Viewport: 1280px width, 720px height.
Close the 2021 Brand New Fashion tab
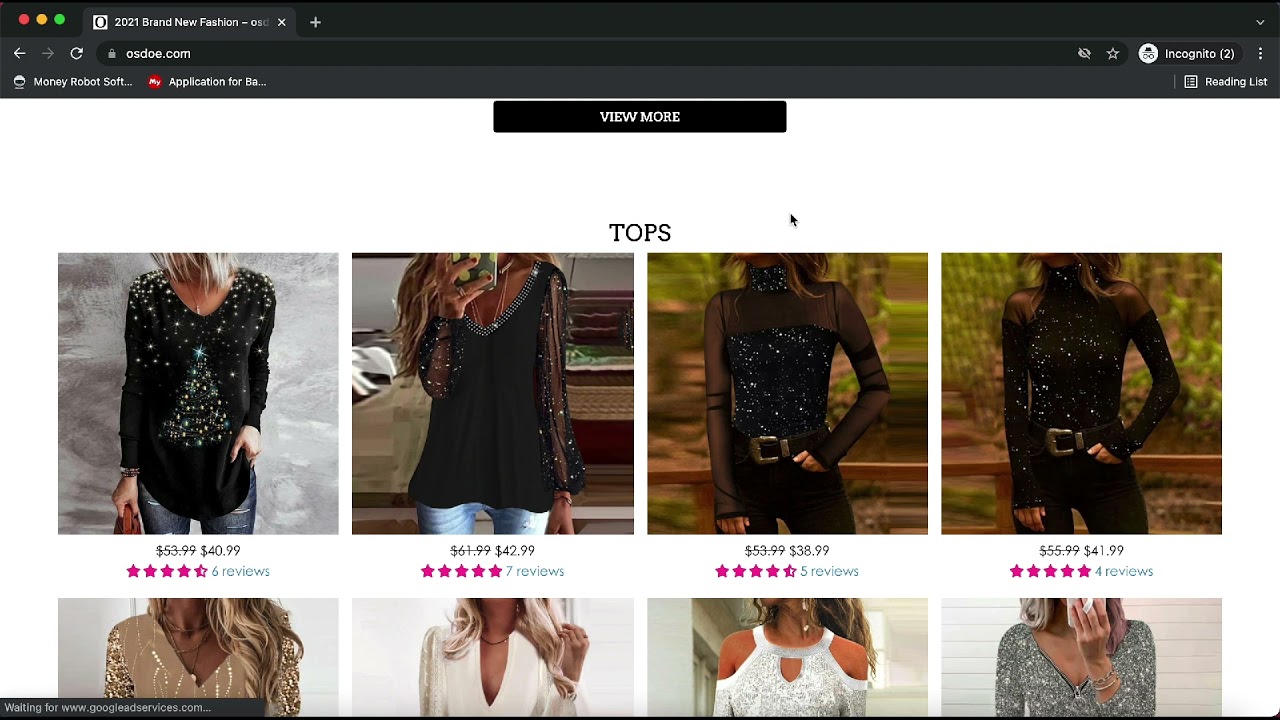(282, 22)
